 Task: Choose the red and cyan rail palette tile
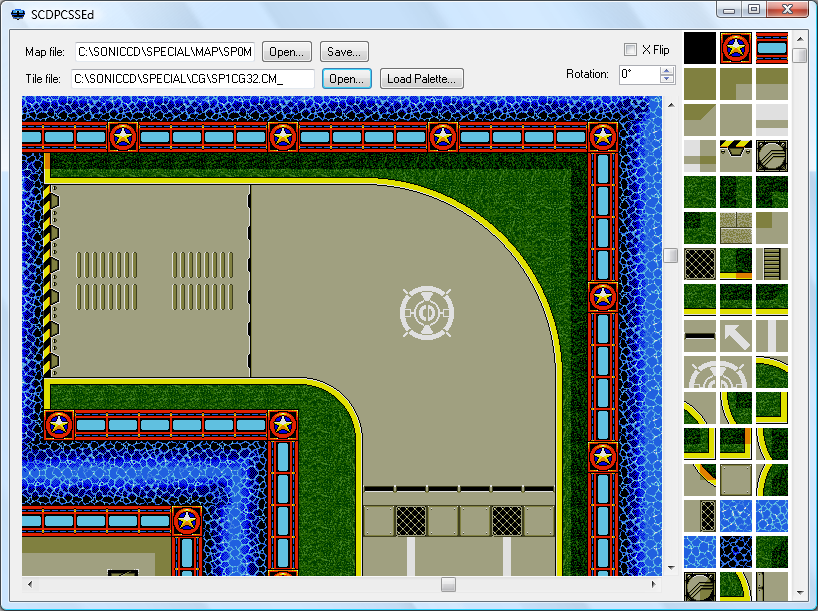pyautogui.click(x=772, y=48)
